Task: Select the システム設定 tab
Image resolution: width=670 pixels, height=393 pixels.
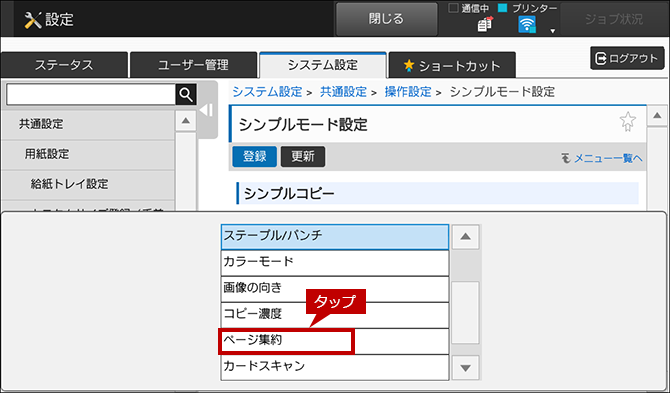Action: (x=323, y=65)
